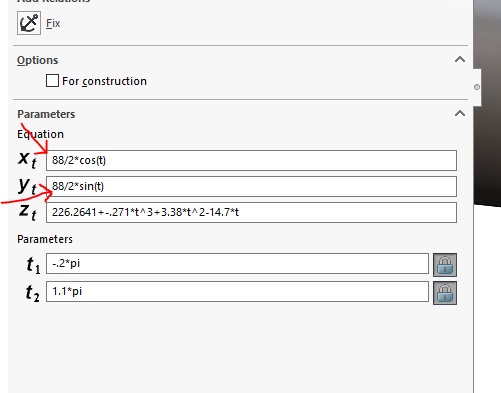Click the z-t equation symbol
This screenshot has width=501, height=393.
point(27,212)
